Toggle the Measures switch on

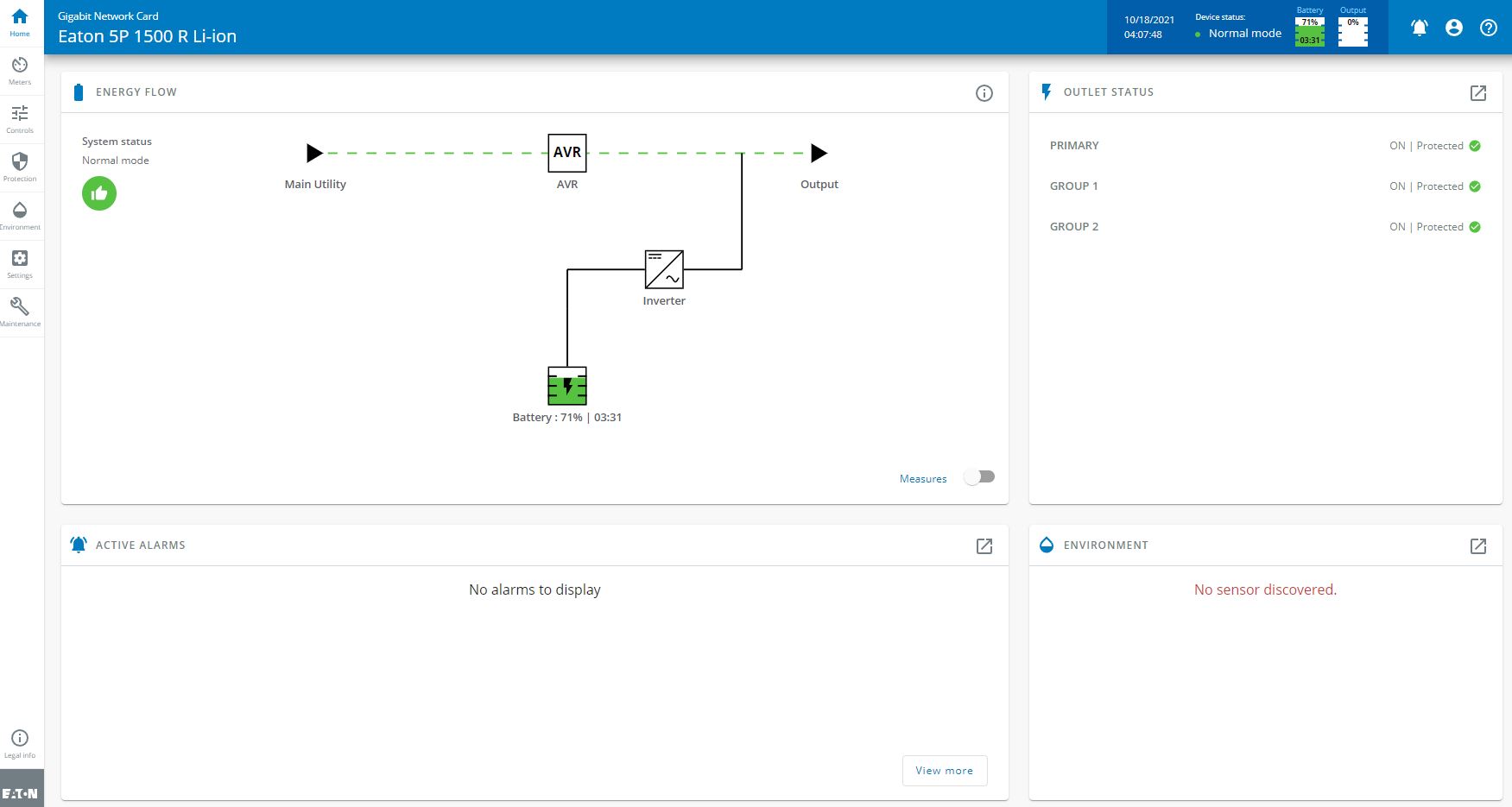(979, 477)
